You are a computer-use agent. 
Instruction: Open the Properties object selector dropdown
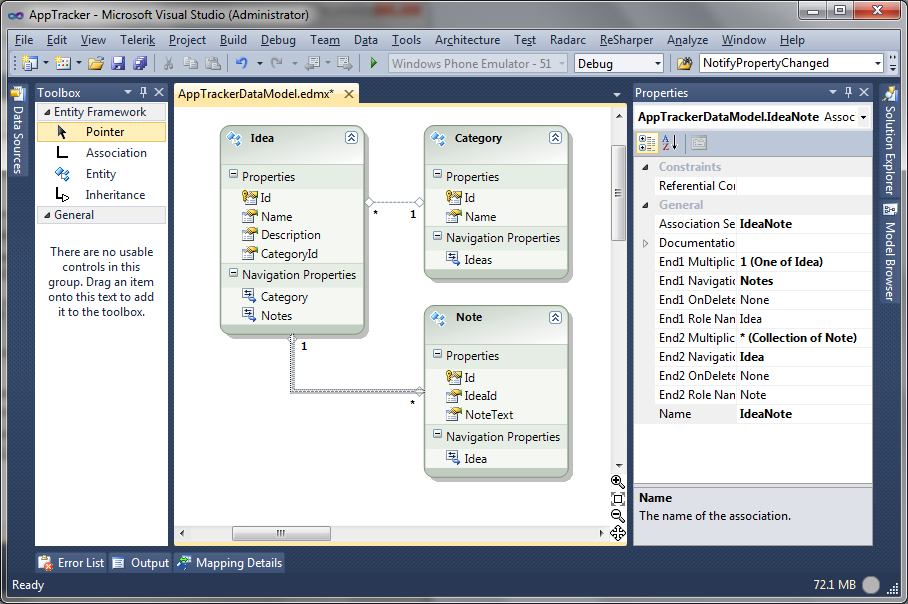pos(863,118)
